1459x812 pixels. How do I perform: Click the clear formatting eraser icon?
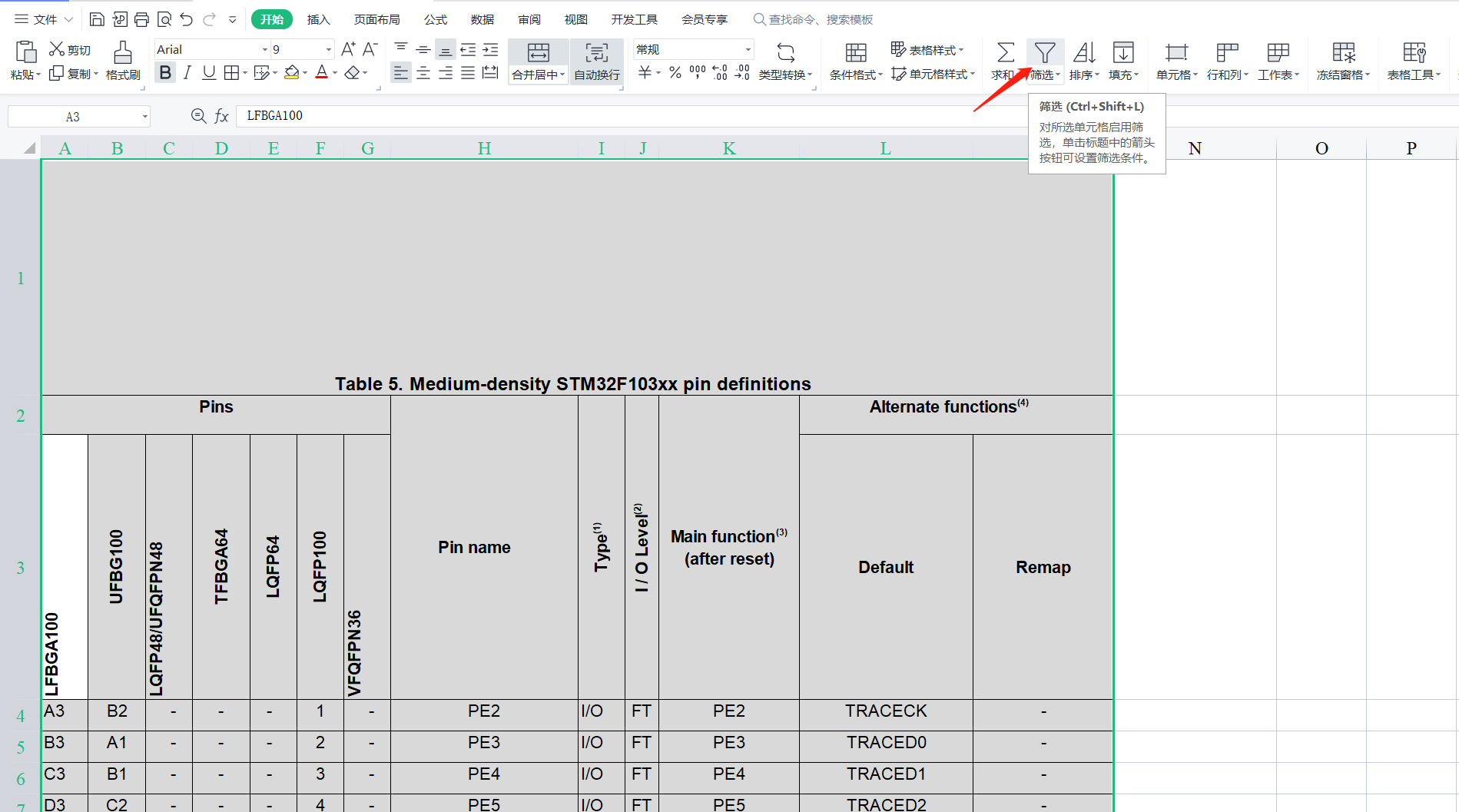pos(352,72)
